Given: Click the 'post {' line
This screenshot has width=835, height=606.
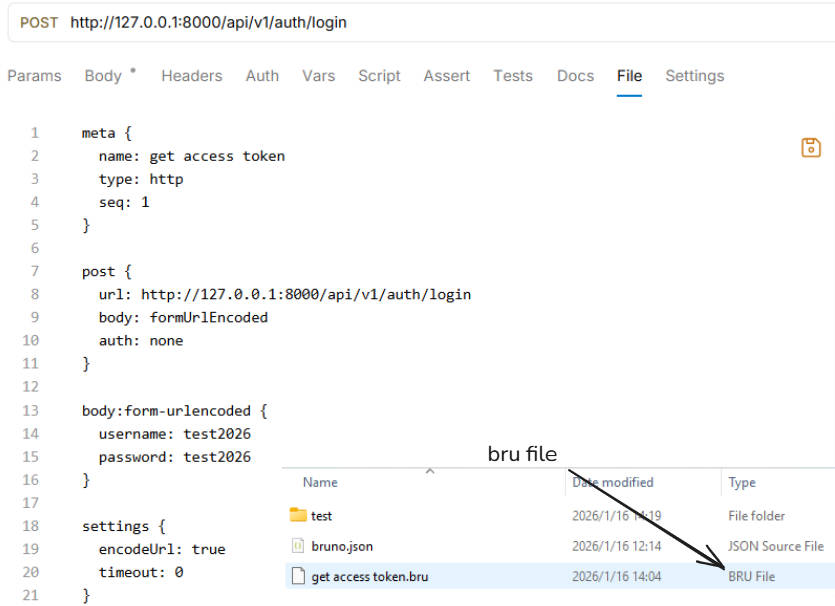Looking at the screenshot, I should coord(107,272).
